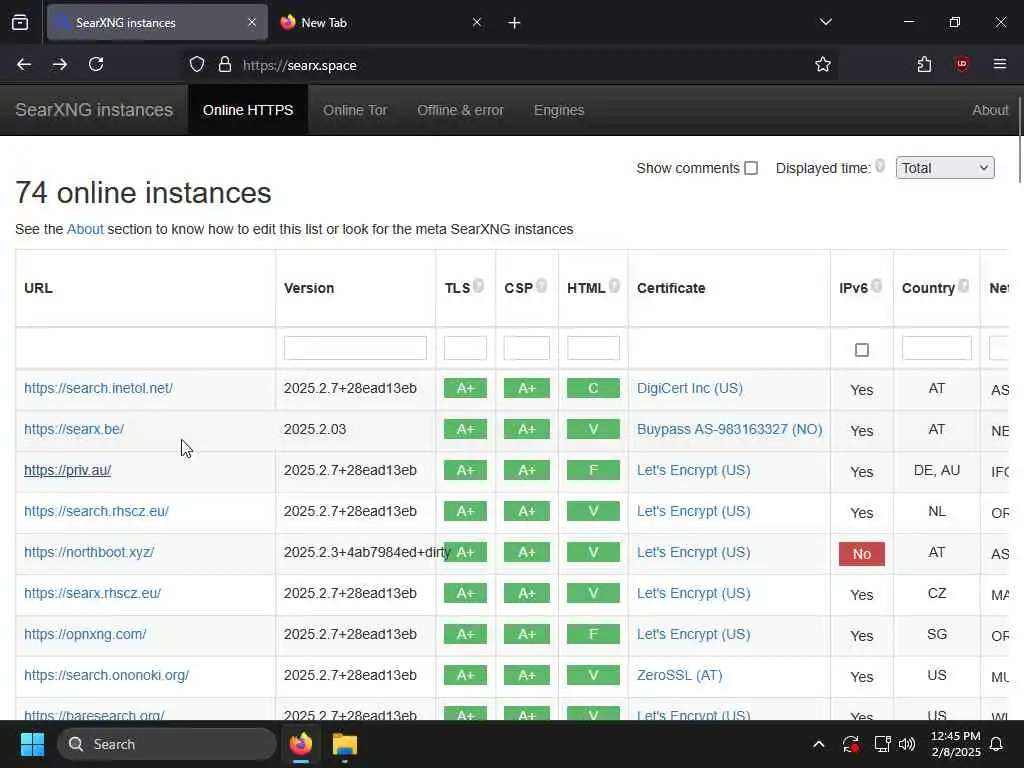Open notification bell in tray

[997, 744]
